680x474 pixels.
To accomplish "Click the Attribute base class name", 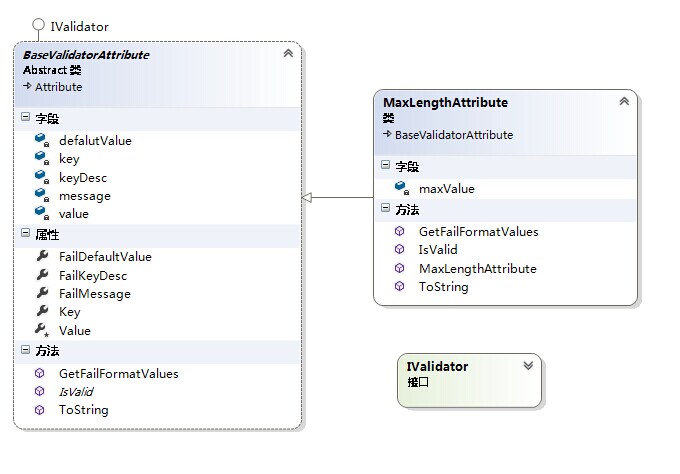I will 59,87.
